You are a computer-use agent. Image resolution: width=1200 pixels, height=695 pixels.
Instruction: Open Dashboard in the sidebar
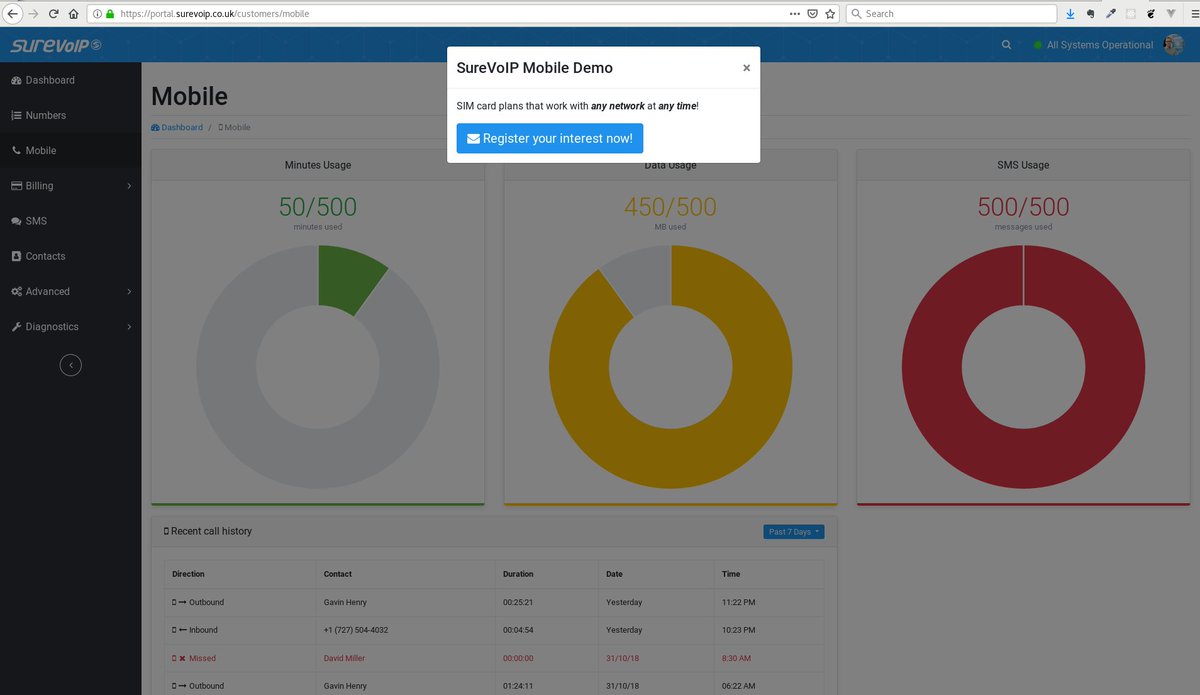pos(70,80)
